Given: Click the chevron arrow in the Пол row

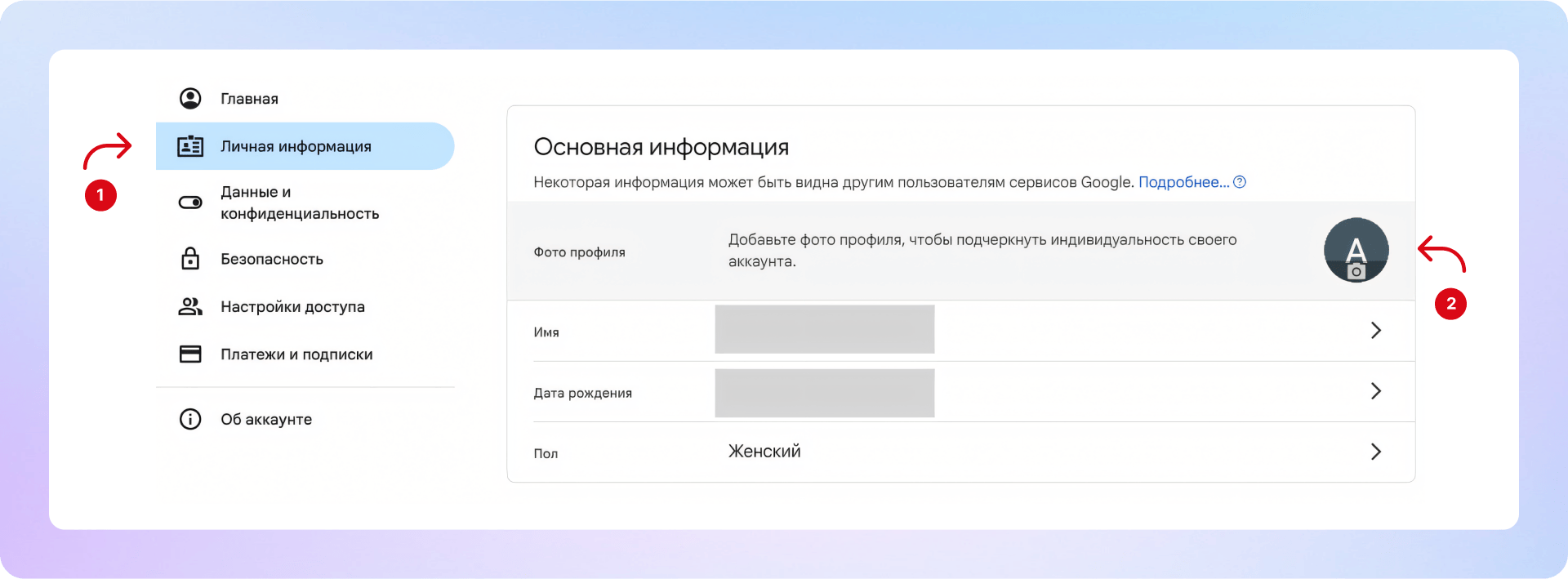Looking at the screenshot, I should [1375, 452].
